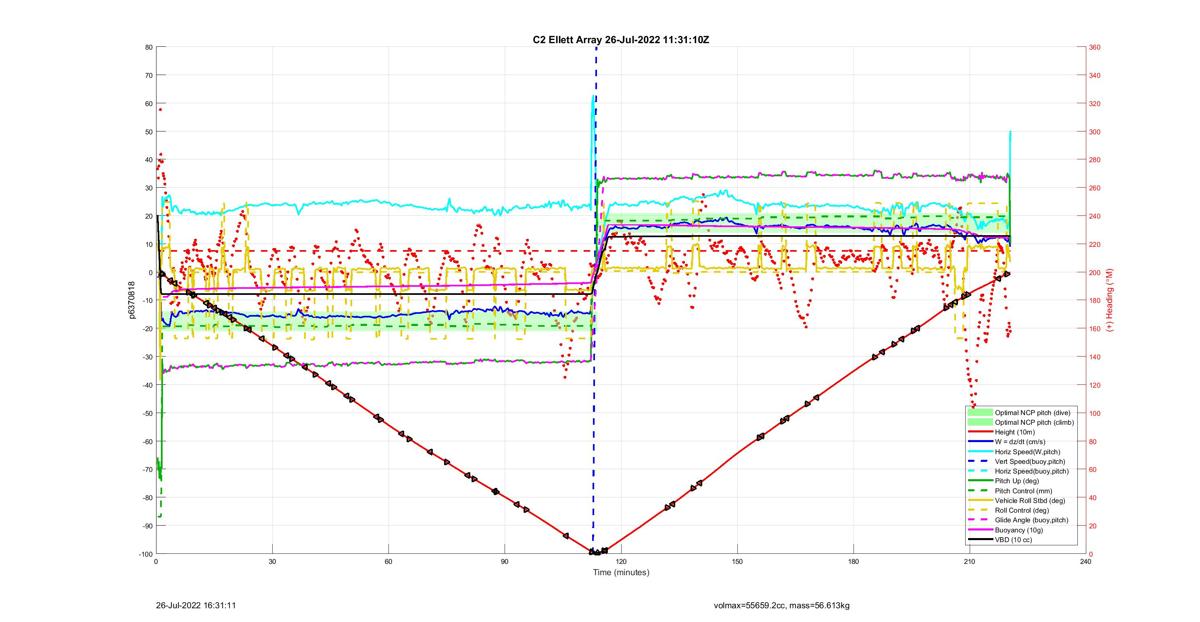Click the x-axis tick label '240'

[x=1085, y=562]
